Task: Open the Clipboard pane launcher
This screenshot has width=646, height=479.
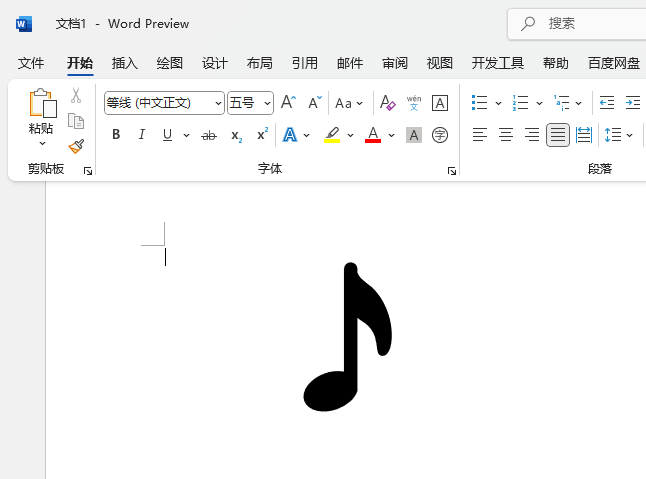Action: [88, 171]
